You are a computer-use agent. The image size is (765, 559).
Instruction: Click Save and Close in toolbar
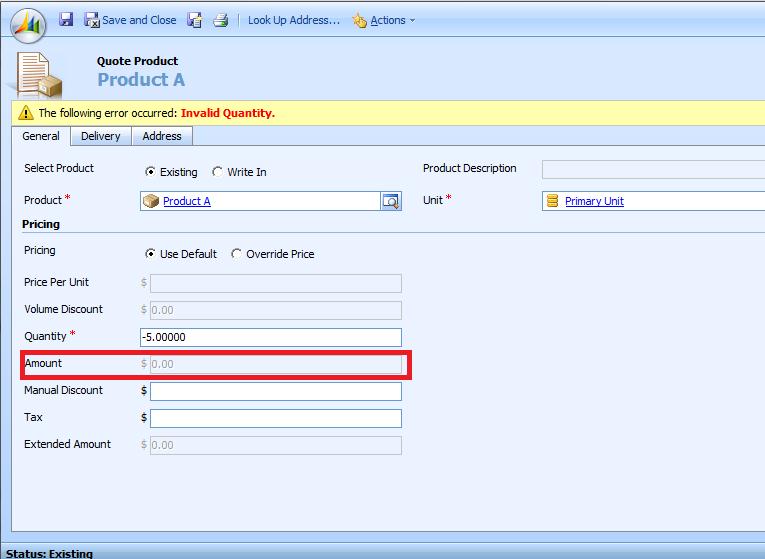(130, 20)
